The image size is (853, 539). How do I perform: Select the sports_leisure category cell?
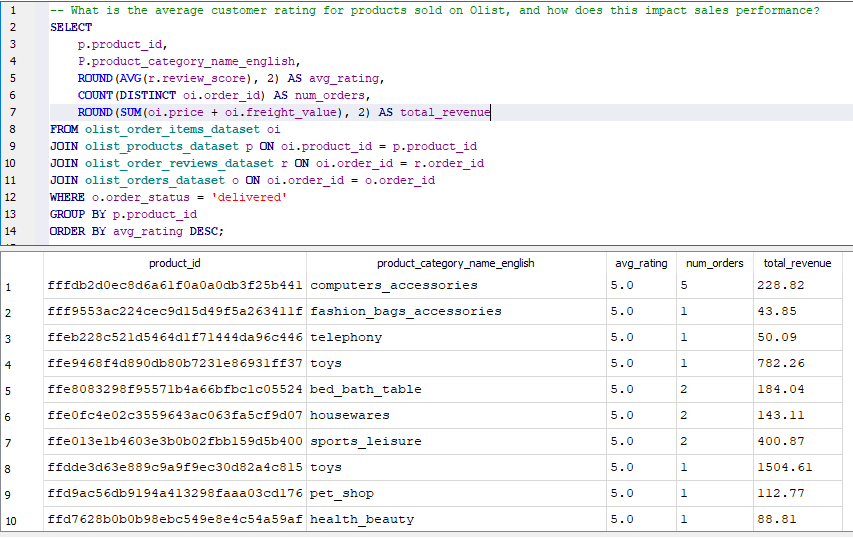pyautogui.click(x=456, y=442)
